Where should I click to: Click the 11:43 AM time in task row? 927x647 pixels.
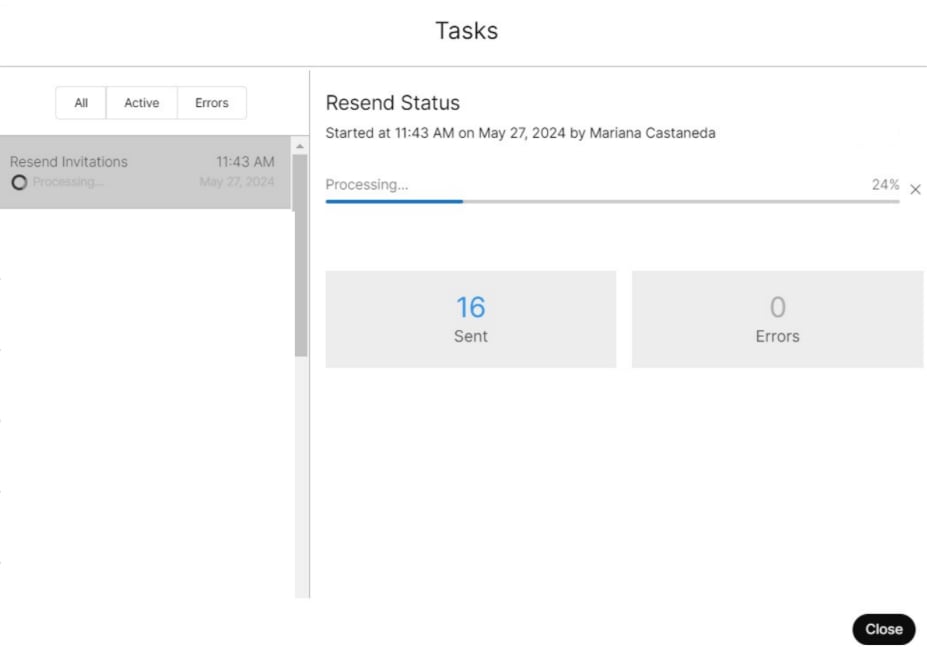click(x=245, y=162)
